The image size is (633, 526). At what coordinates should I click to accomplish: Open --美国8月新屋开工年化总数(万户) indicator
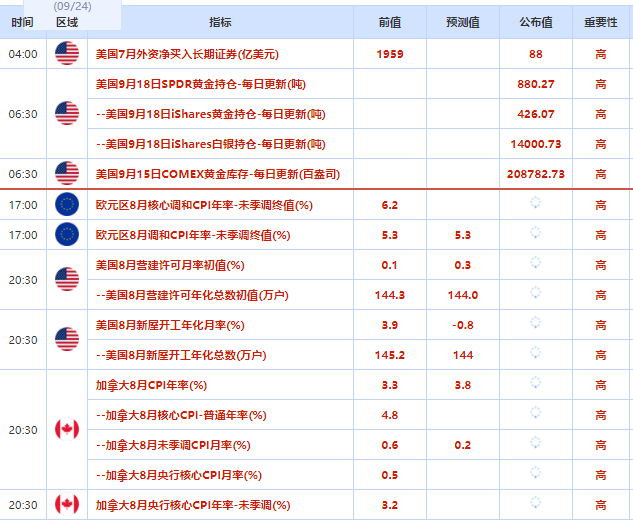coord(181,355)
